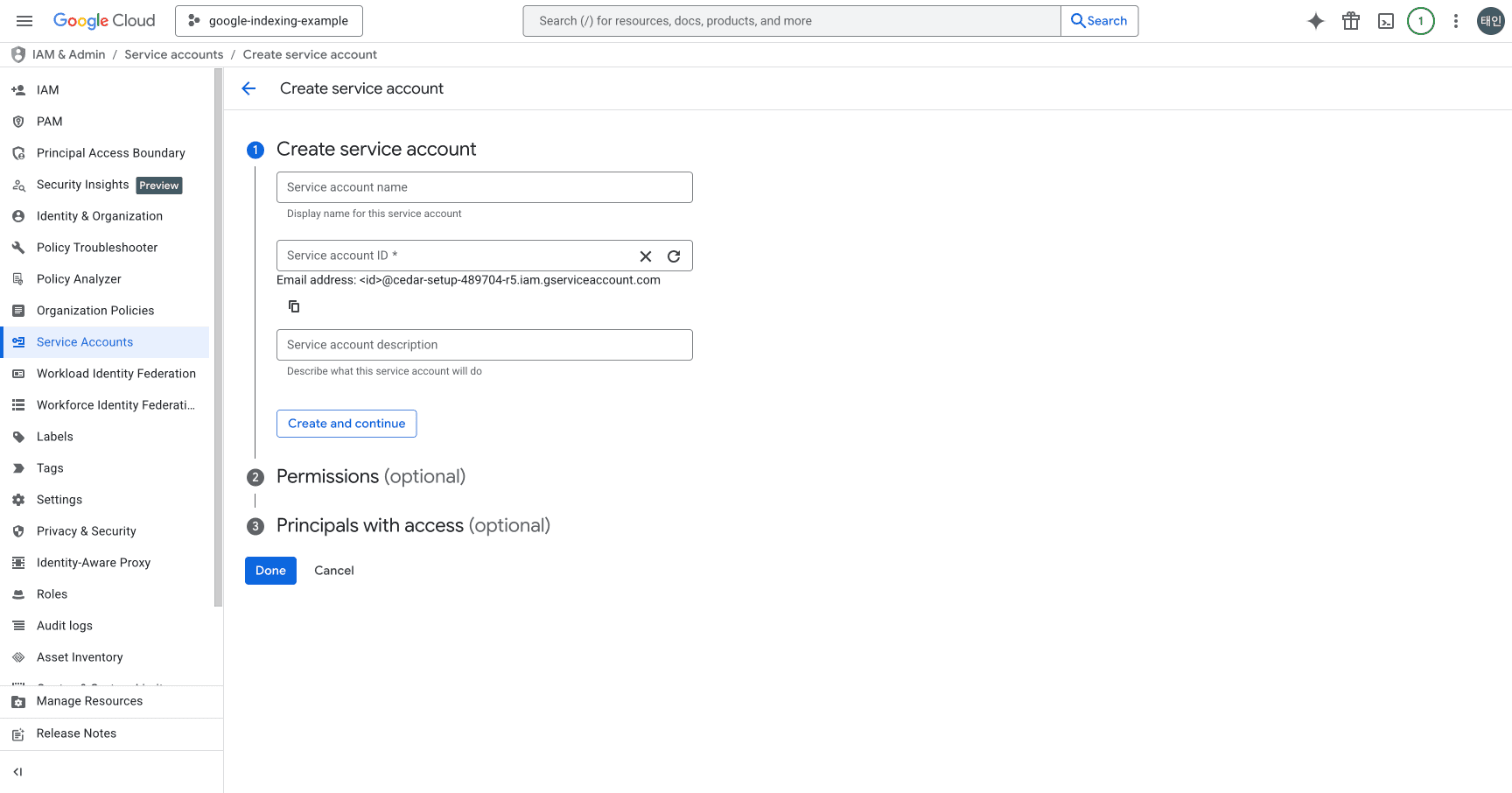Click the Create and continue button

click(x=346, y=423)
